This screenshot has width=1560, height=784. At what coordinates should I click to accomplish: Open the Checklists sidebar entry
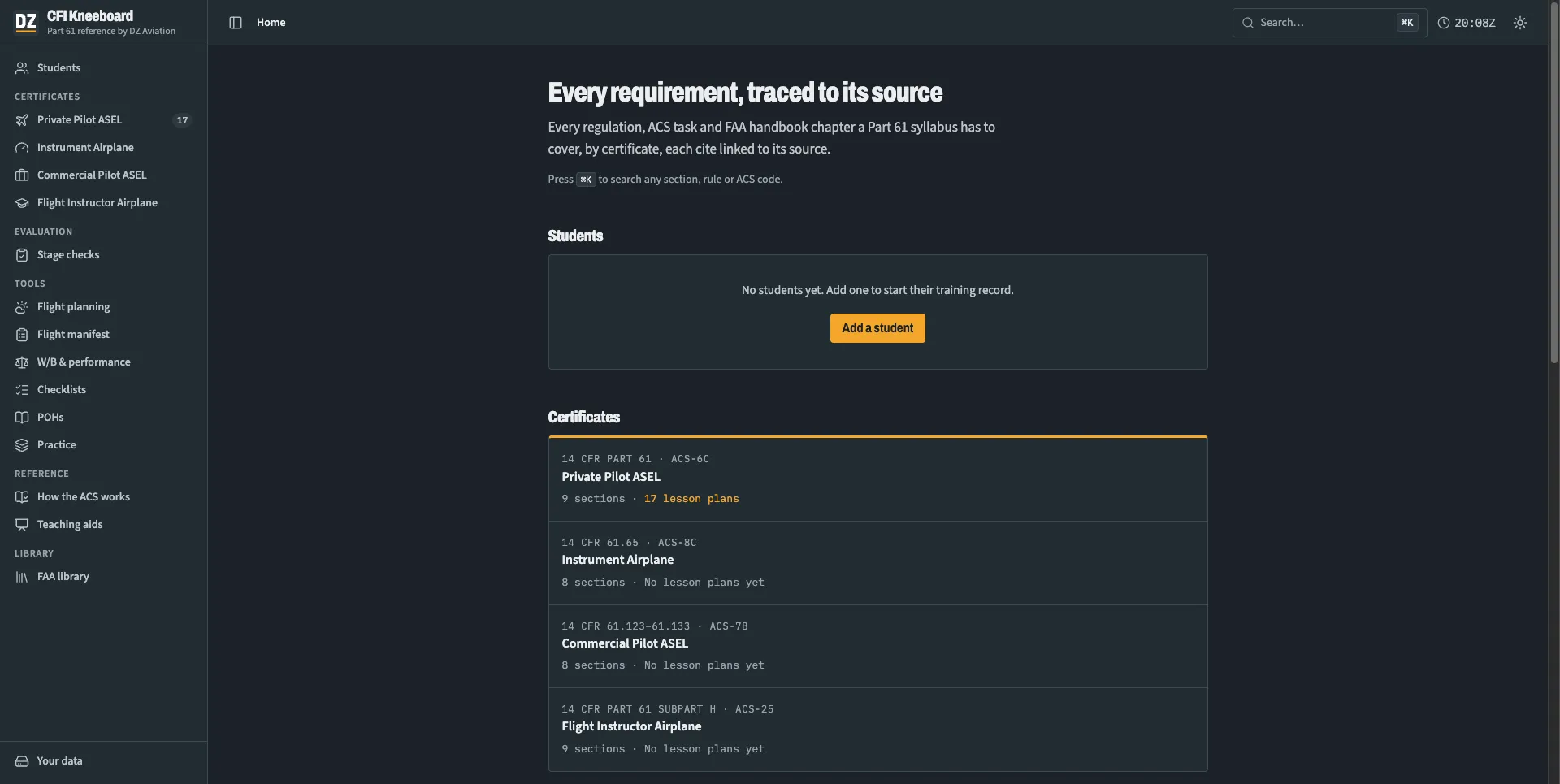pos(103,390)
